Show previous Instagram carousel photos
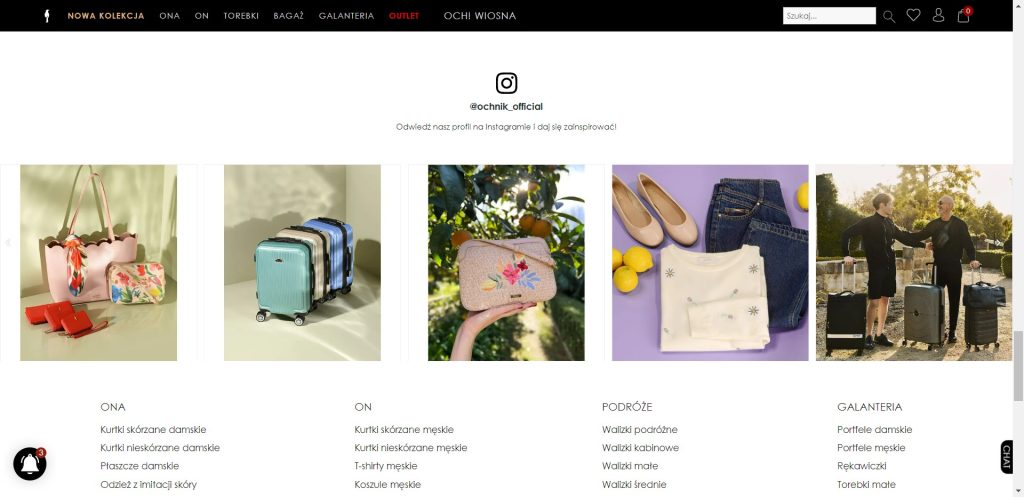This screenshot has width=1024, height=497. pyautogui.click(x=8, y=242)
